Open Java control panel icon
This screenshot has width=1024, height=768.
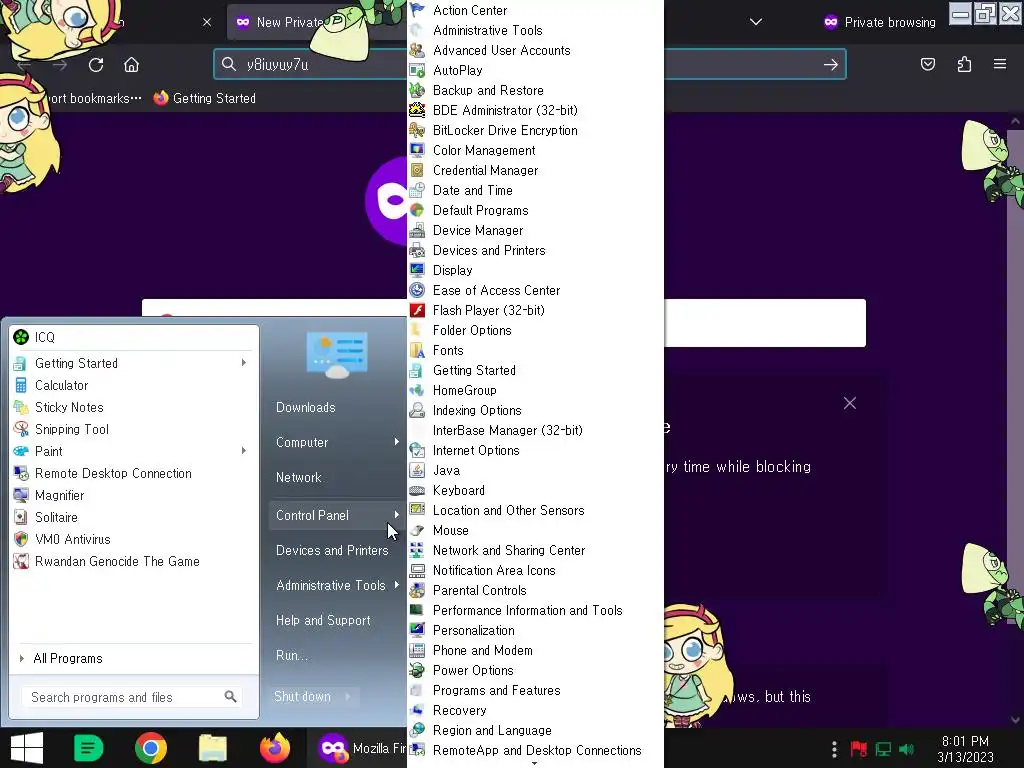[x=417, y=470]
